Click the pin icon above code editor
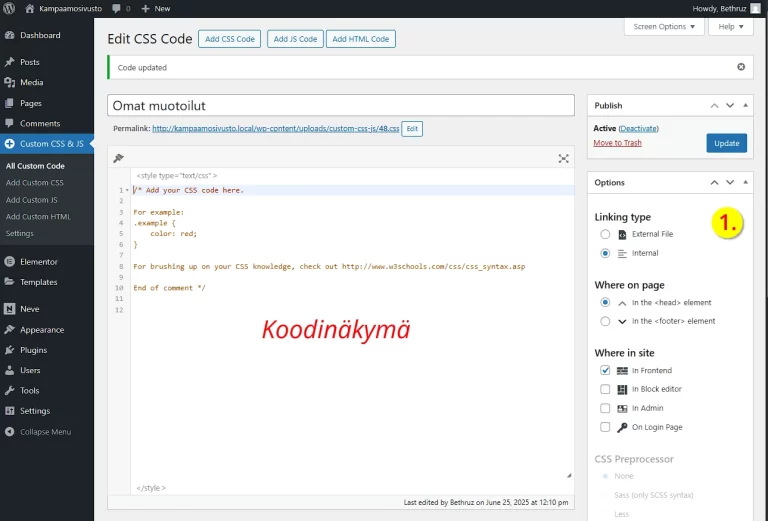Screen dimensions: 768x521 click(x=118, y=158)
